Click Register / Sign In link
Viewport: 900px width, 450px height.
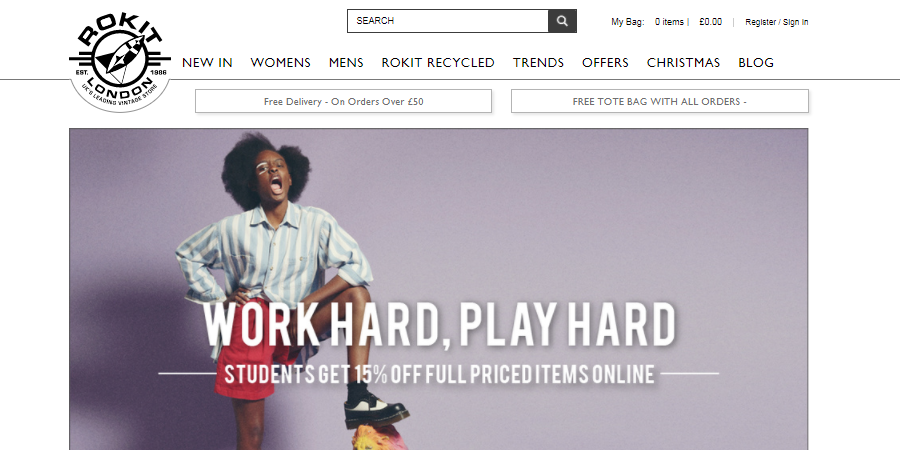[777, 22]
